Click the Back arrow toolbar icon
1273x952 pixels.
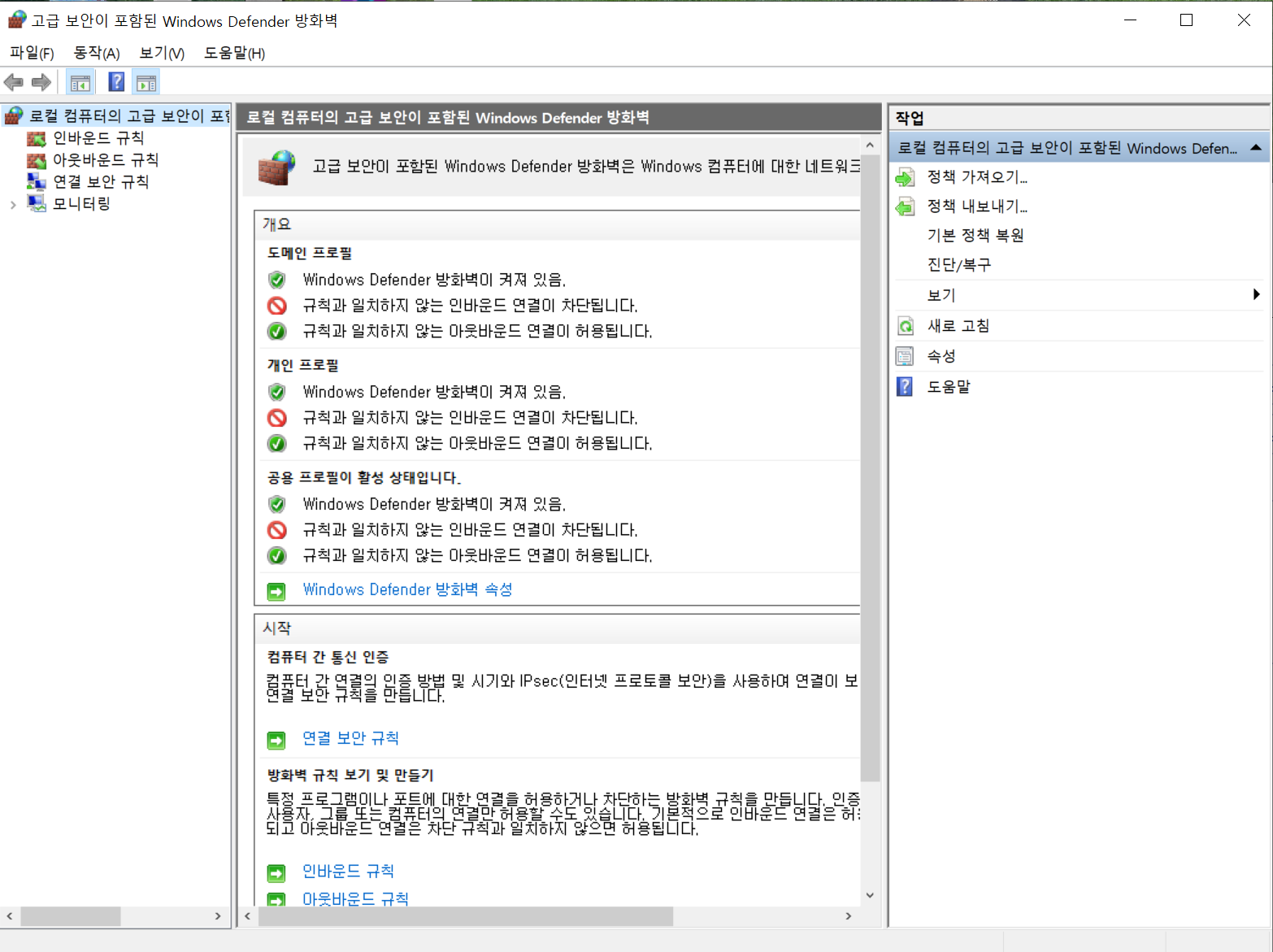coord(14,82)
